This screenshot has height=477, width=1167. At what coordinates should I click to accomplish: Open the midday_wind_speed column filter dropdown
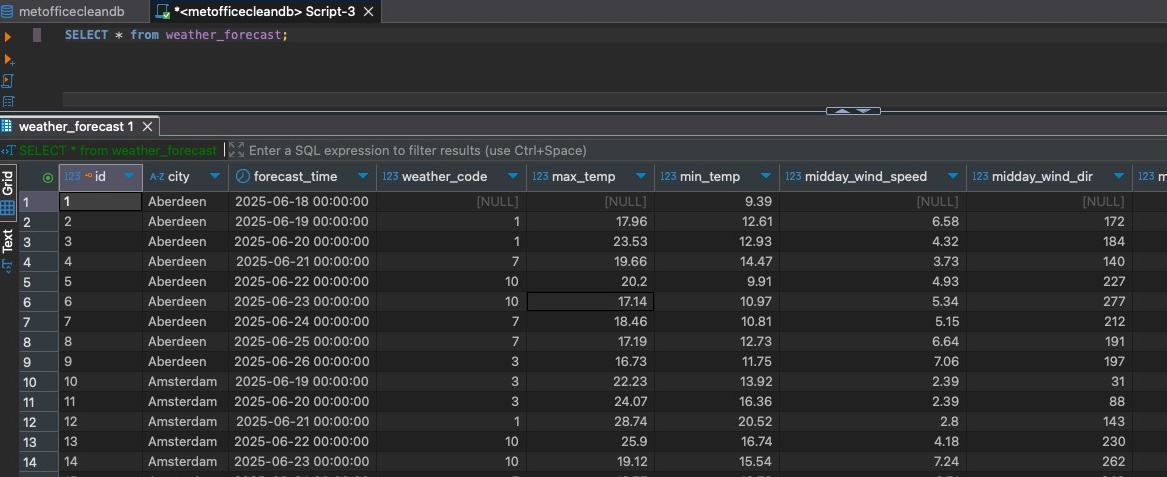tap(953, 176)
